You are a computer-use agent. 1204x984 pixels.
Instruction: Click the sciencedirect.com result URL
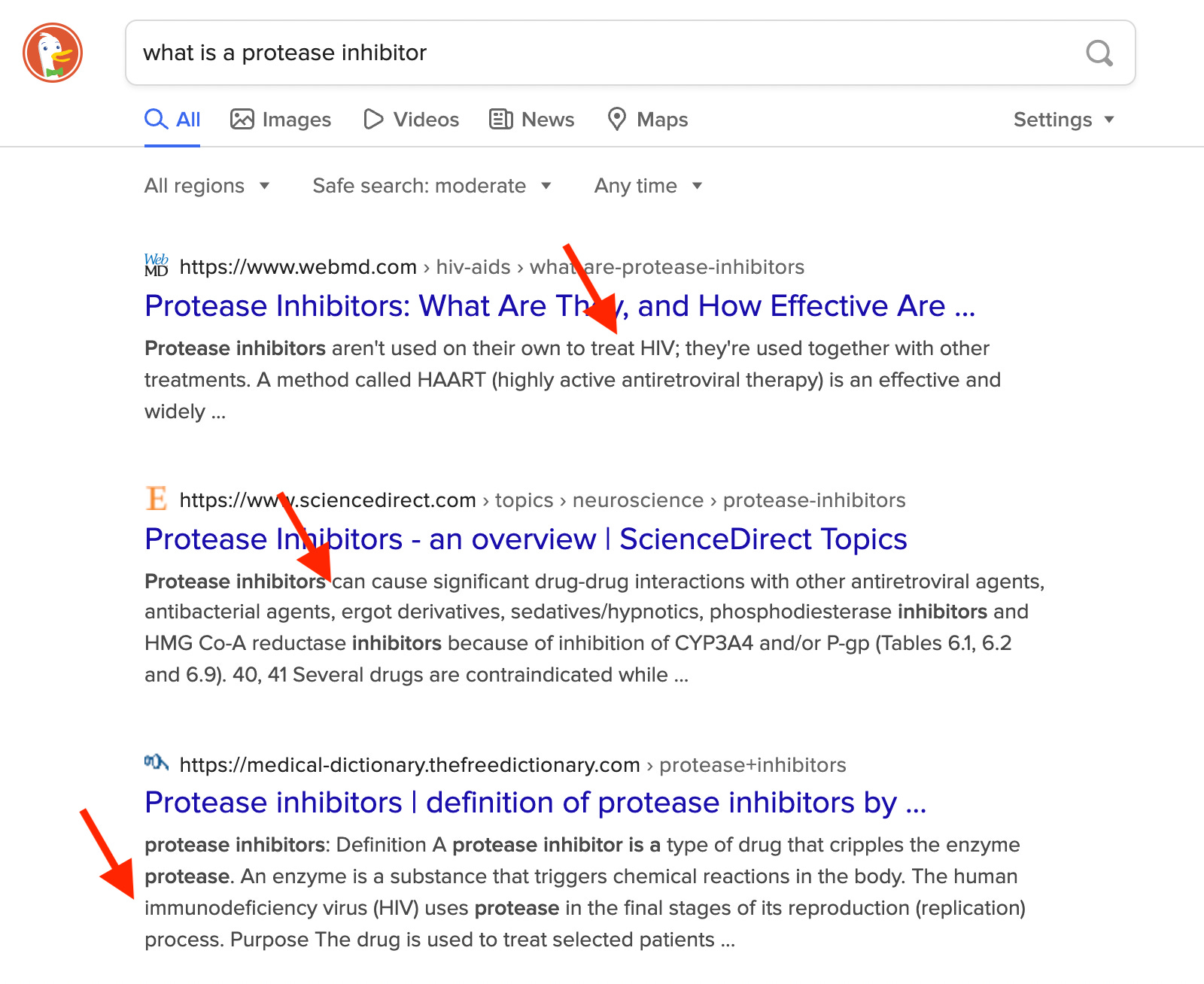543,500
